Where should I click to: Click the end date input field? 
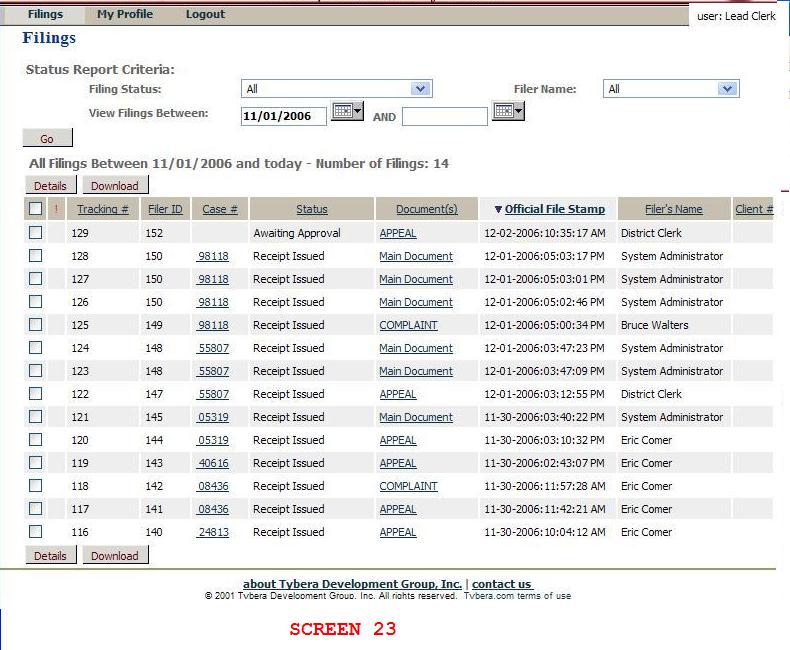click(444, 116)
